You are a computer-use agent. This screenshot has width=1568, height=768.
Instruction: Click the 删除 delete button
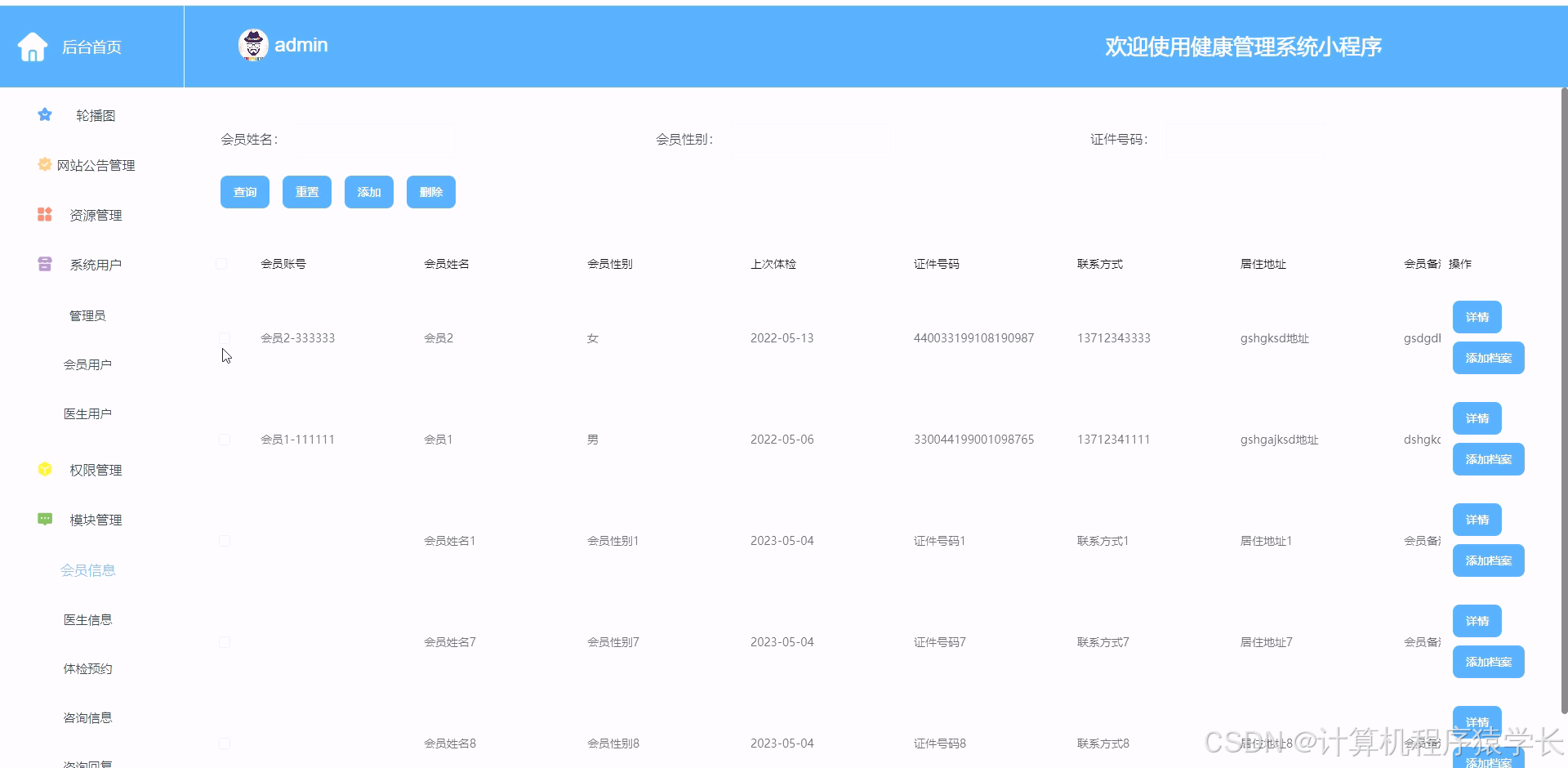(431, 192)
